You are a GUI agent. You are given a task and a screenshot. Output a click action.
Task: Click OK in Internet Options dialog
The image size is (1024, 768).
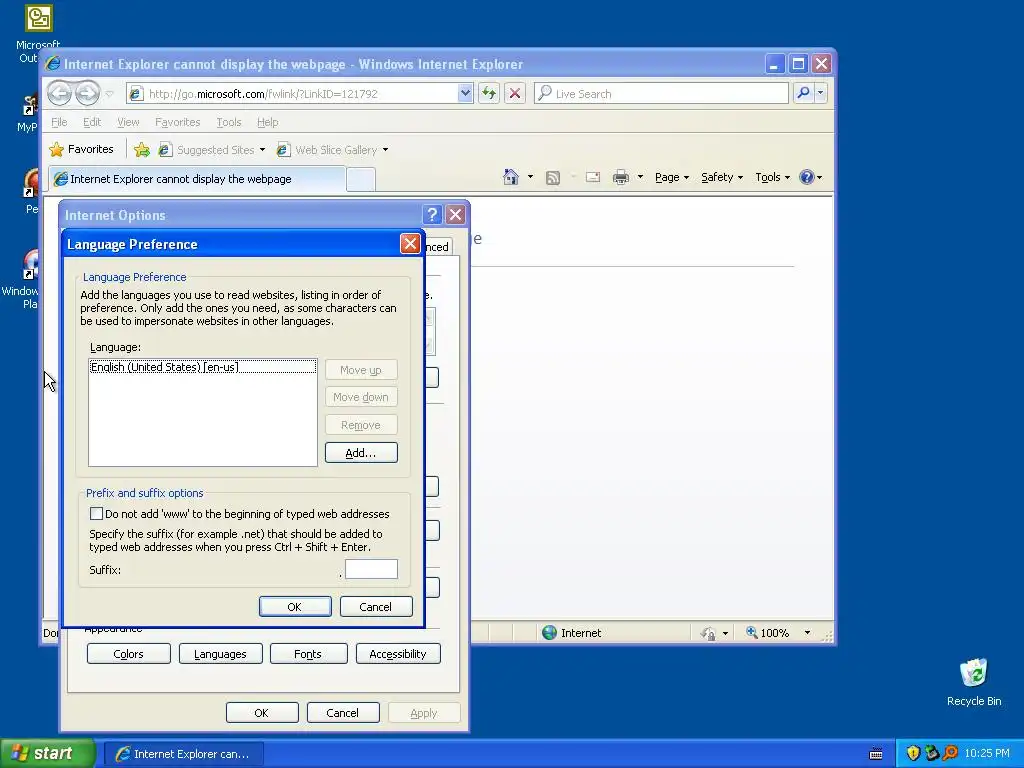262,712
